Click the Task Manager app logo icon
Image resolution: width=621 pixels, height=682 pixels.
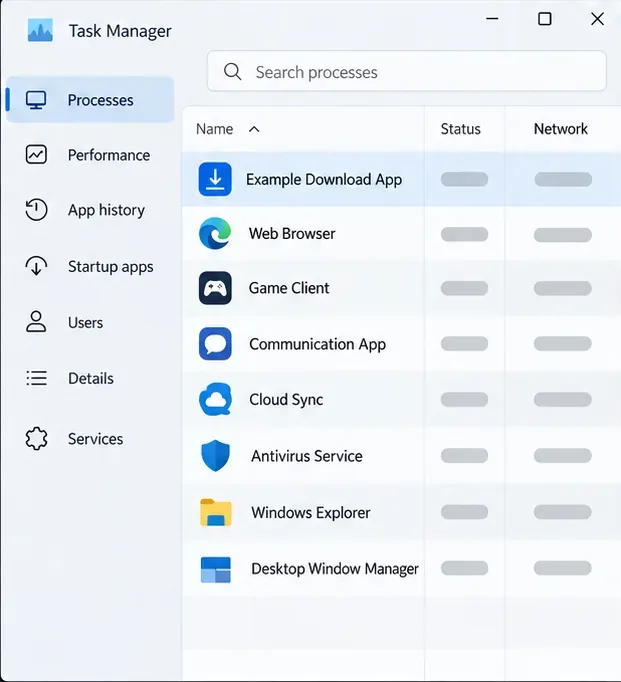point(40,30)
